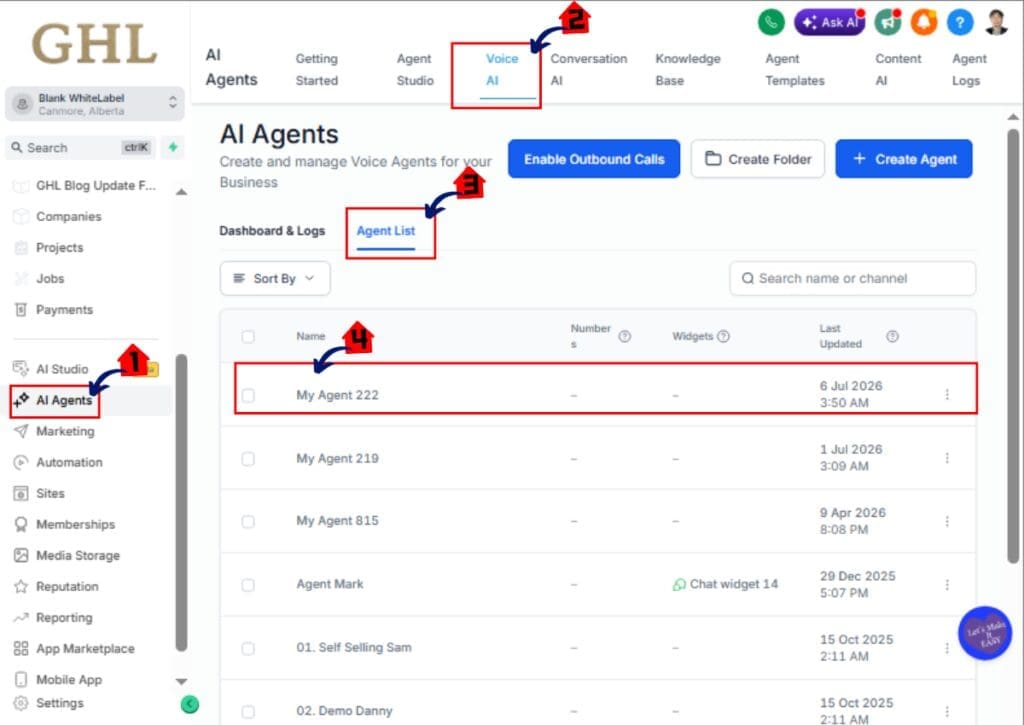The image size is (1024, 725).
Task: Click the sidebar up arrow
Action: click(182, 192)
